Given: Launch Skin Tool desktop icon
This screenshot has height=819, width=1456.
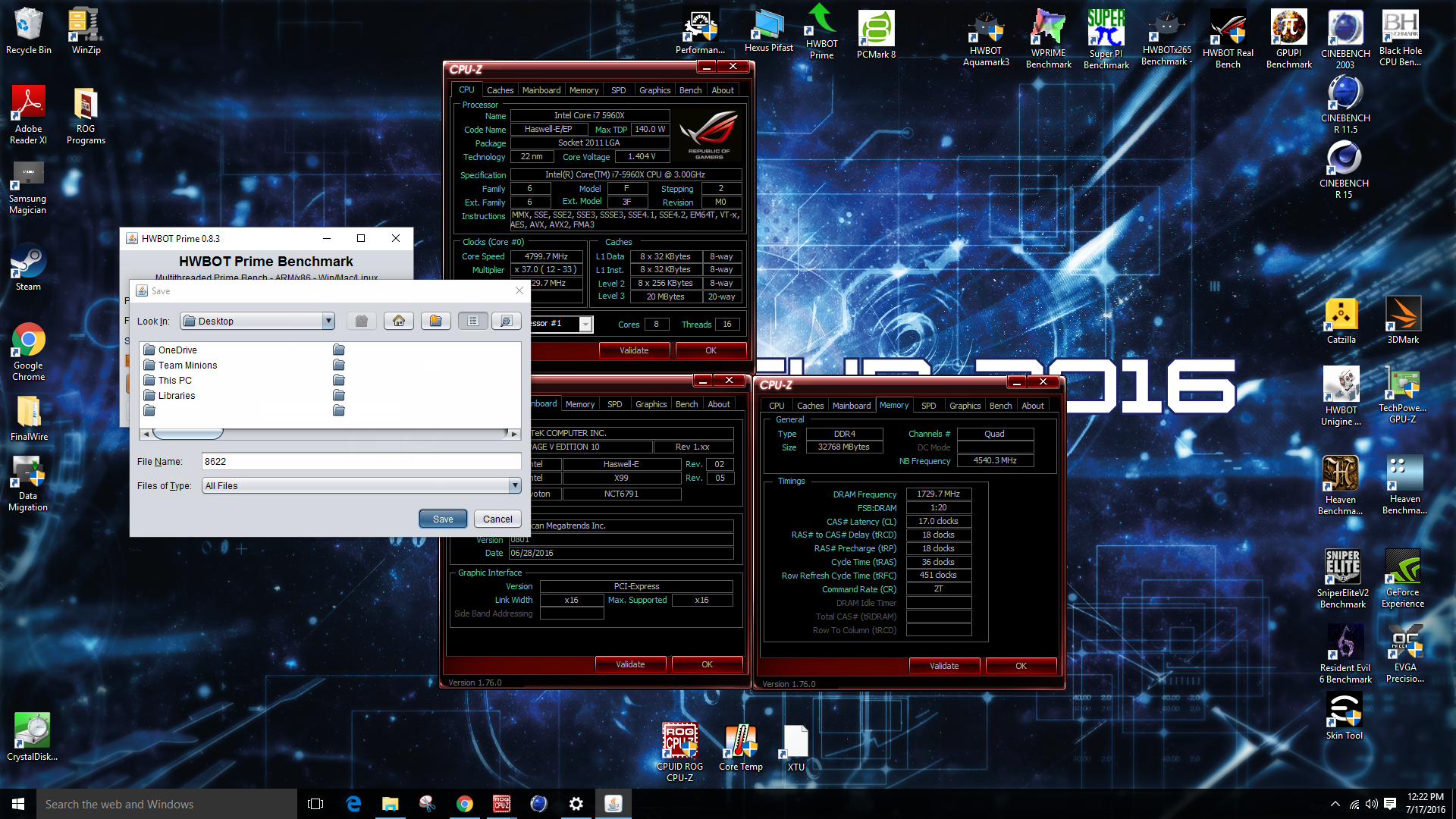Looking at the screenshot, I should tap(1344, 717).
